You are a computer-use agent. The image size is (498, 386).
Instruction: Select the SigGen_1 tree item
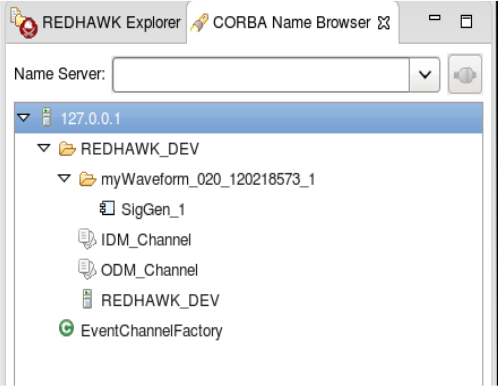click(x=153, y=210)
